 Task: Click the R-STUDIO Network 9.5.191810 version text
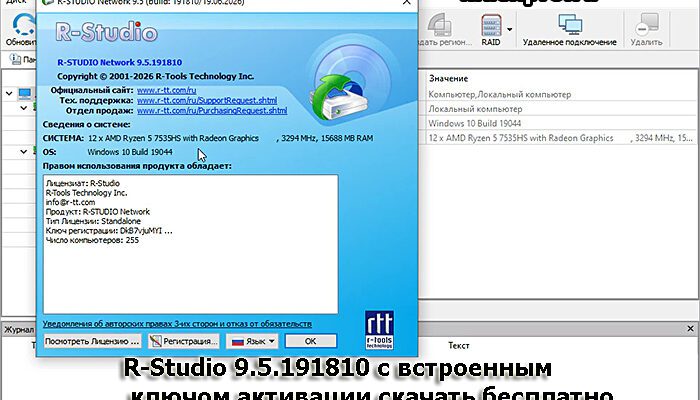coord(120,62)
